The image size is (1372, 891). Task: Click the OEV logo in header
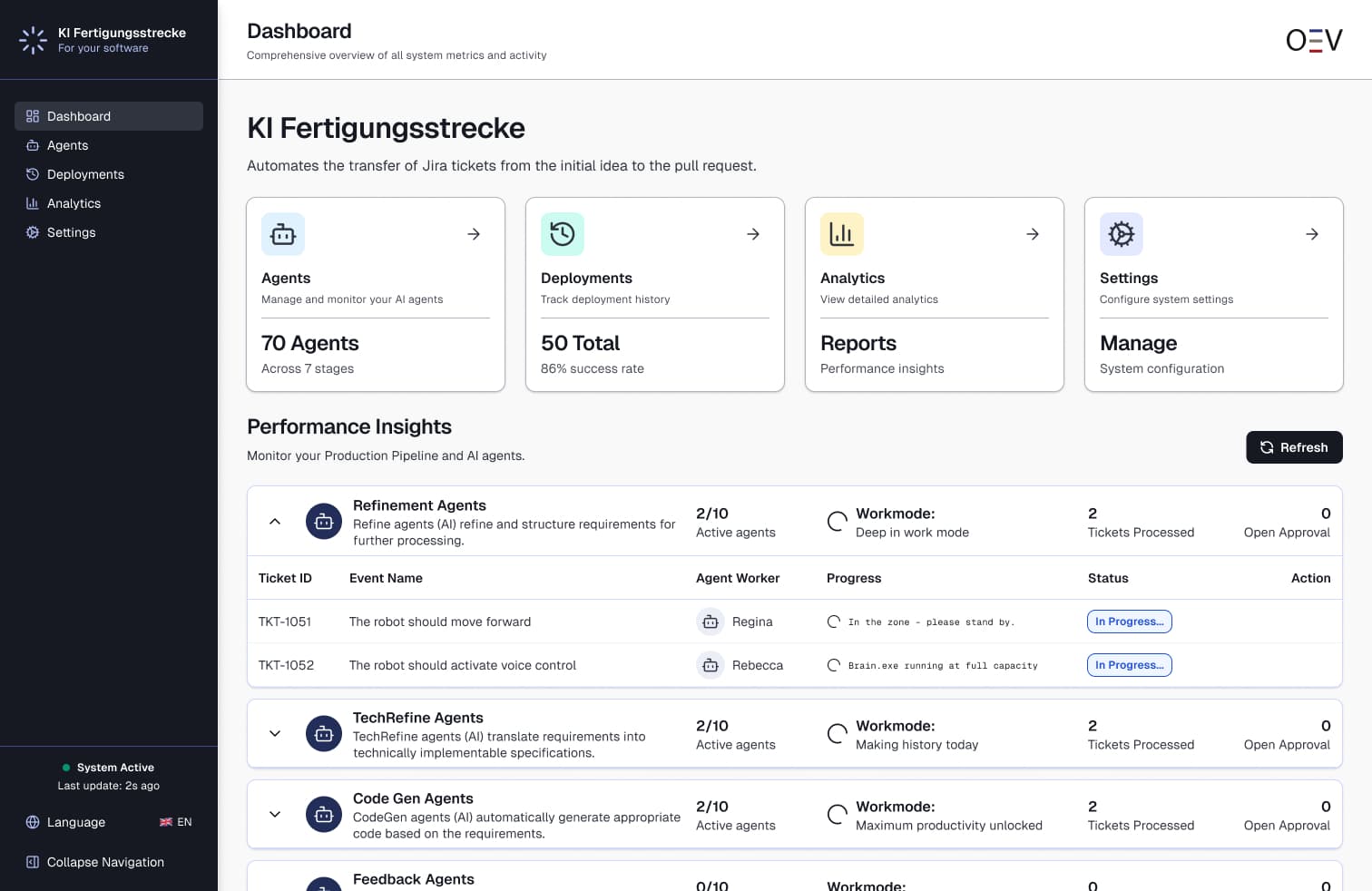pyautogui.click(x=1313, y=40)
